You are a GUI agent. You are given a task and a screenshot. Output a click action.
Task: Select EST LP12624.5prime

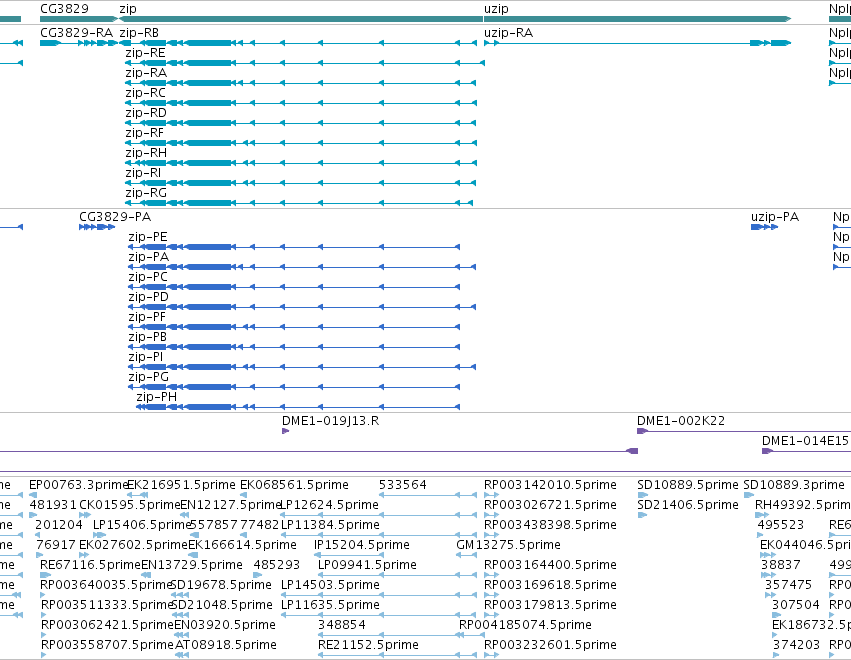pos(329,505)
